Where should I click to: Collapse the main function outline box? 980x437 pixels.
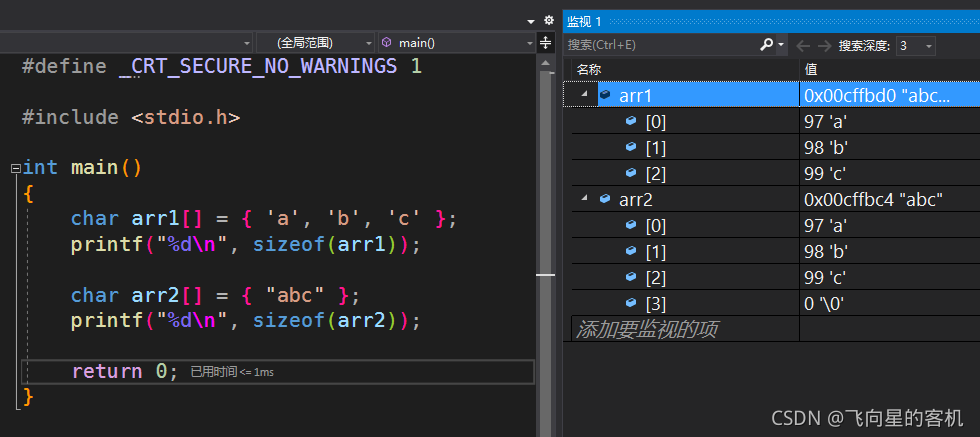click(x=16, y=168)
